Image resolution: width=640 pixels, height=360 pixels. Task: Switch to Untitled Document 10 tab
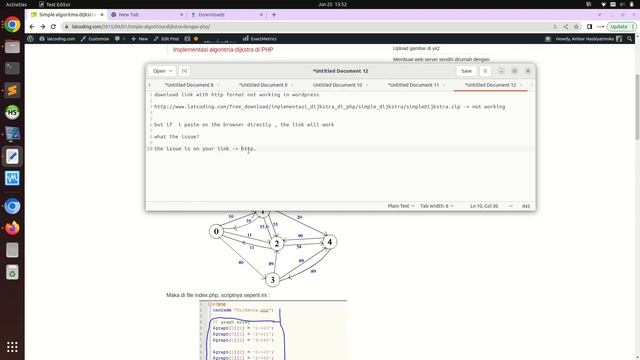pyautogui.click(x=338, y=85)
